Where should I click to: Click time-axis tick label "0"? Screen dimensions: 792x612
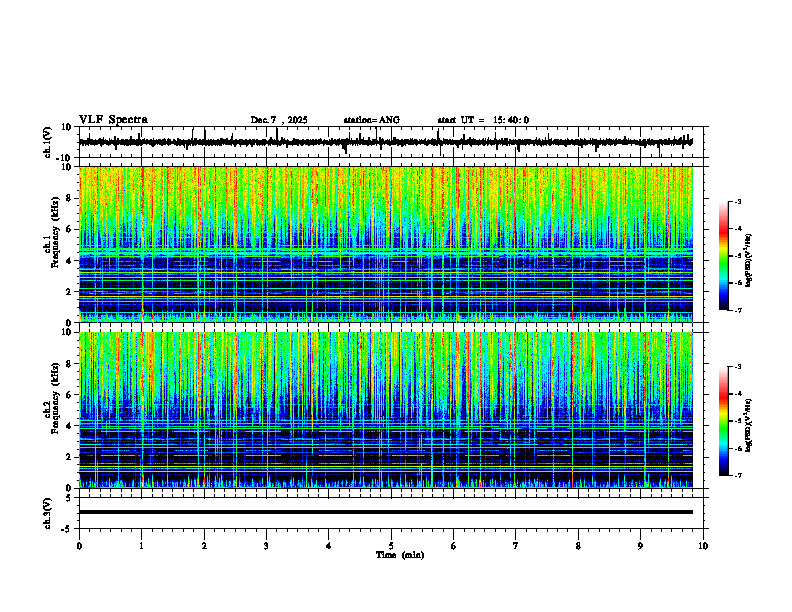[79, 546]
